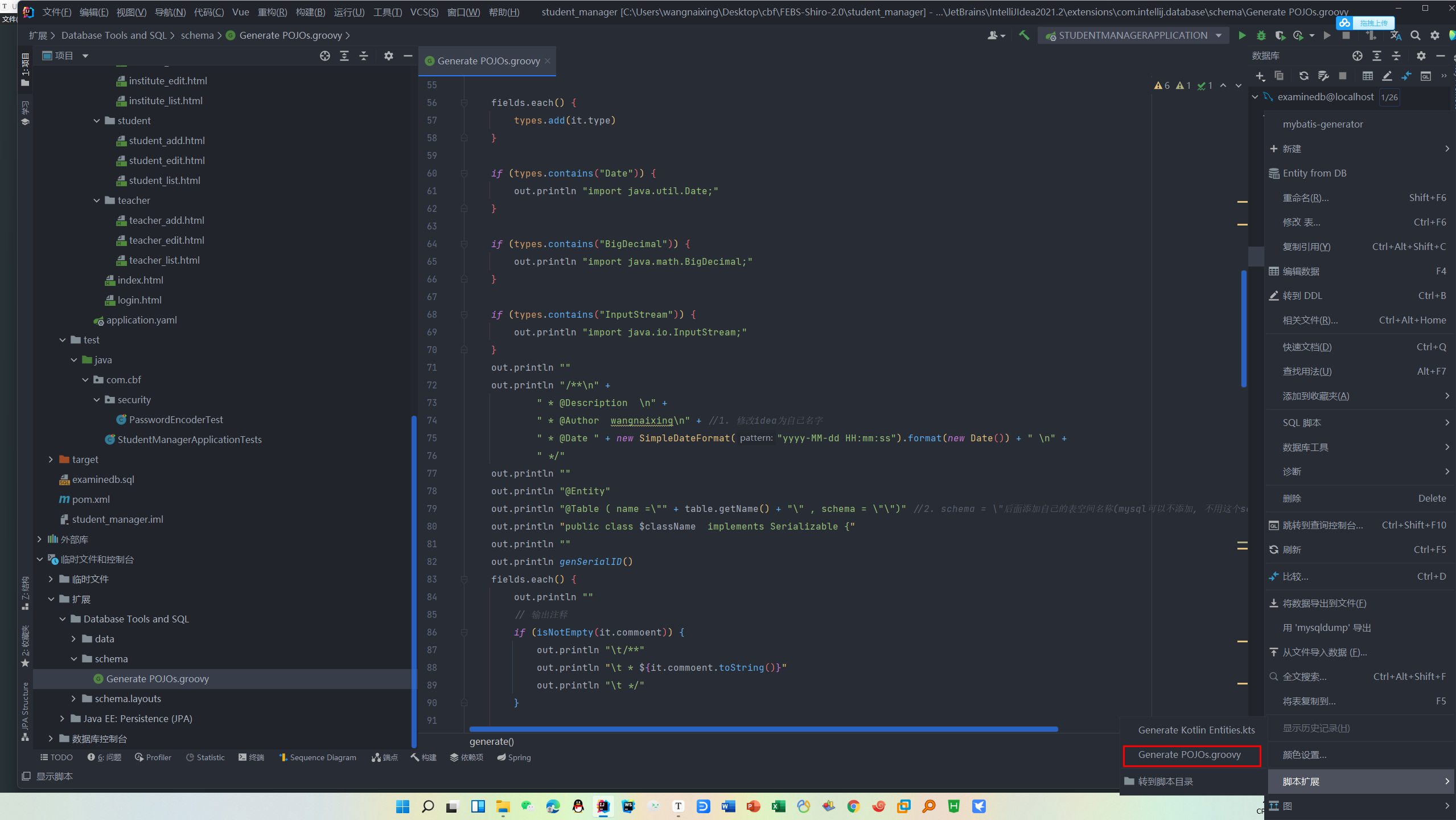The image size is (1456, 820).
Task: Expand the target folder in project tree
Action: (x=51, y=460)
